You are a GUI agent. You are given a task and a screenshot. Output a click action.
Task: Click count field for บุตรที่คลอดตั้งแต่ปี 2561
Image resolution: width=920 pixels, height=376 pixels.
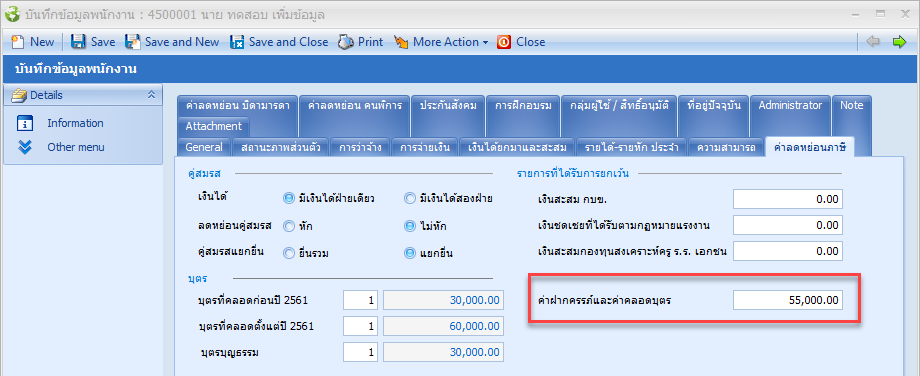click(x=361, y=326)
